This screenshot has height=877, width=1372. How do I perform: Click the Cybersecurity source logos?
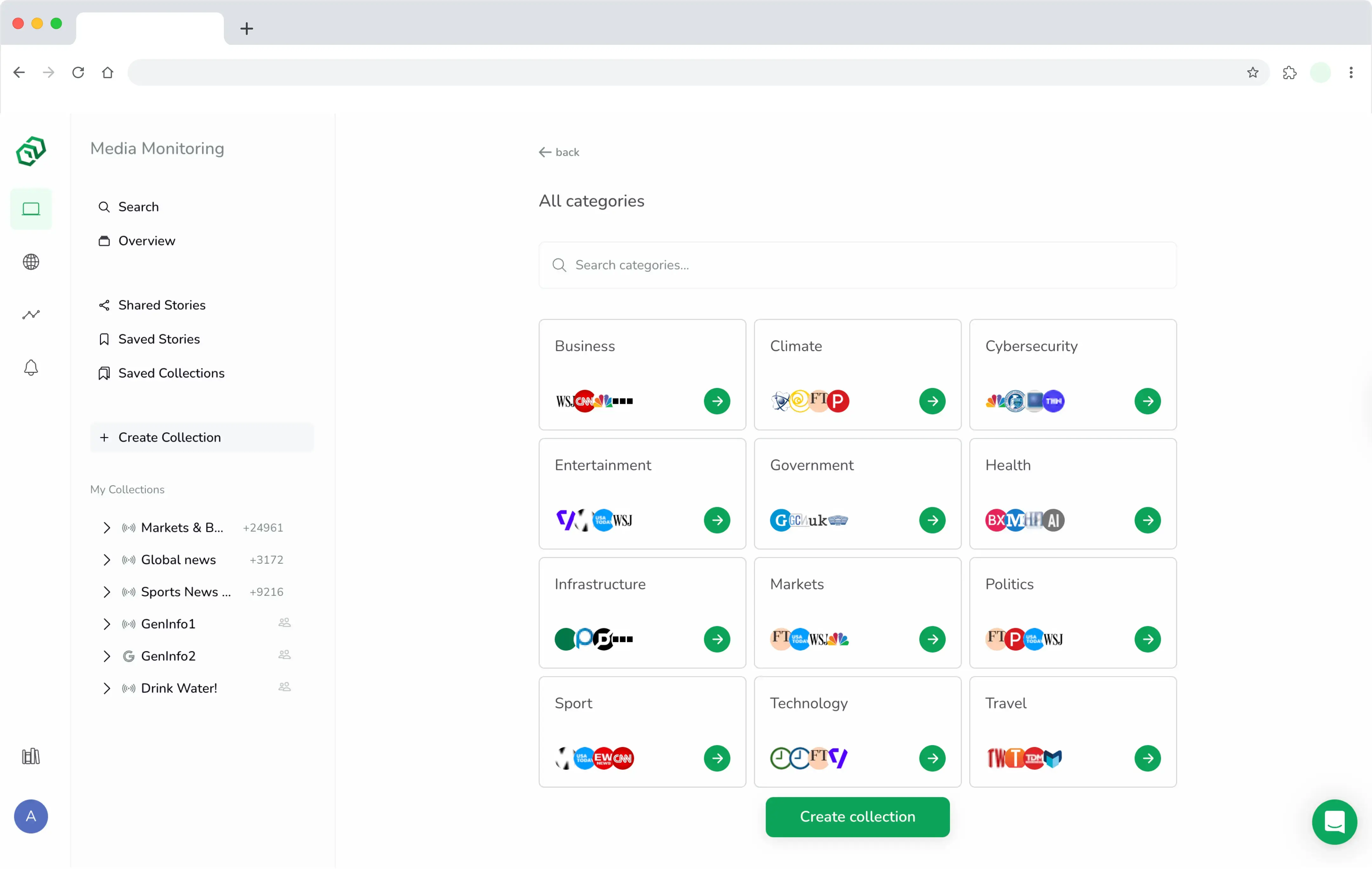pyautogui.click(x=1025, y=401)
